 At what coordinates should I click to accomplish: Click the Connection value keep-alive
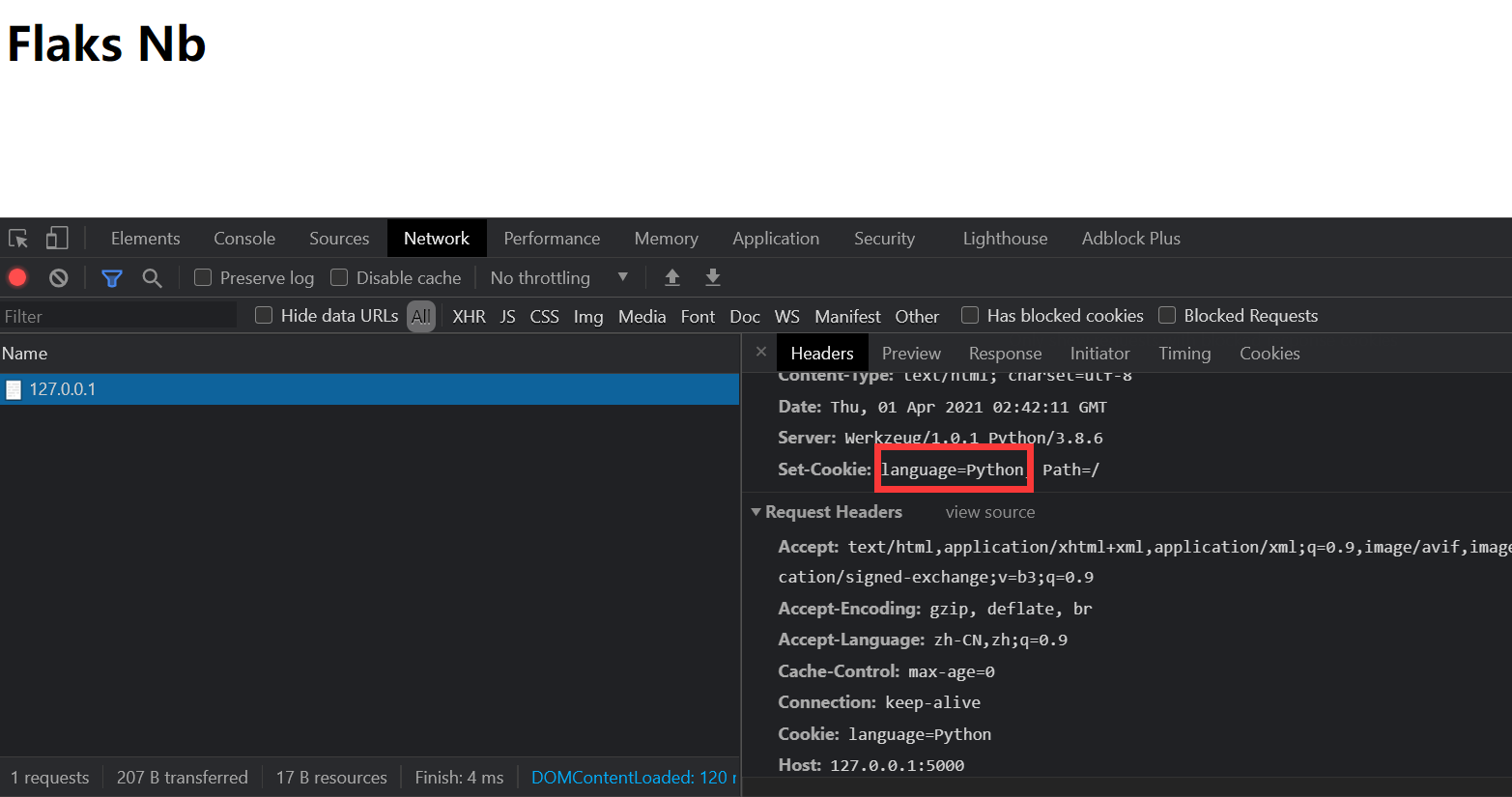pyautogui.click(x=932, y=702)
